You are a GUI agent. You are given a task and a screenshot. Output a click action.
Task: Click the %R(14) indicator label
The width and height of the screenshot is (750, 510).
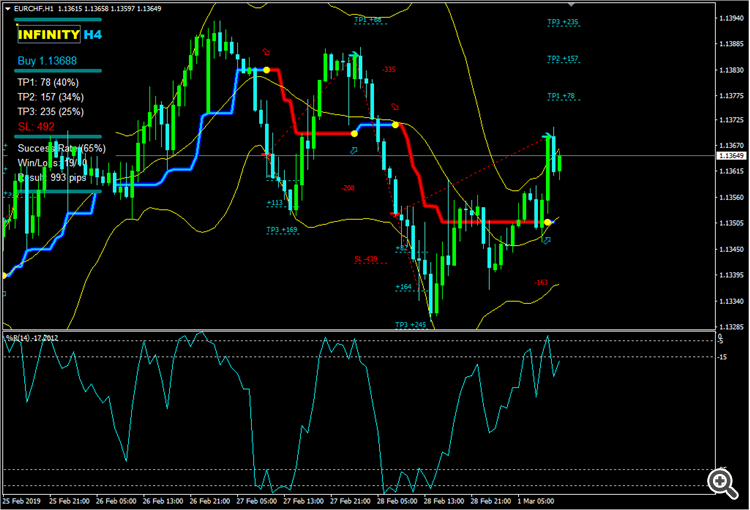click(x=32, y=338)
